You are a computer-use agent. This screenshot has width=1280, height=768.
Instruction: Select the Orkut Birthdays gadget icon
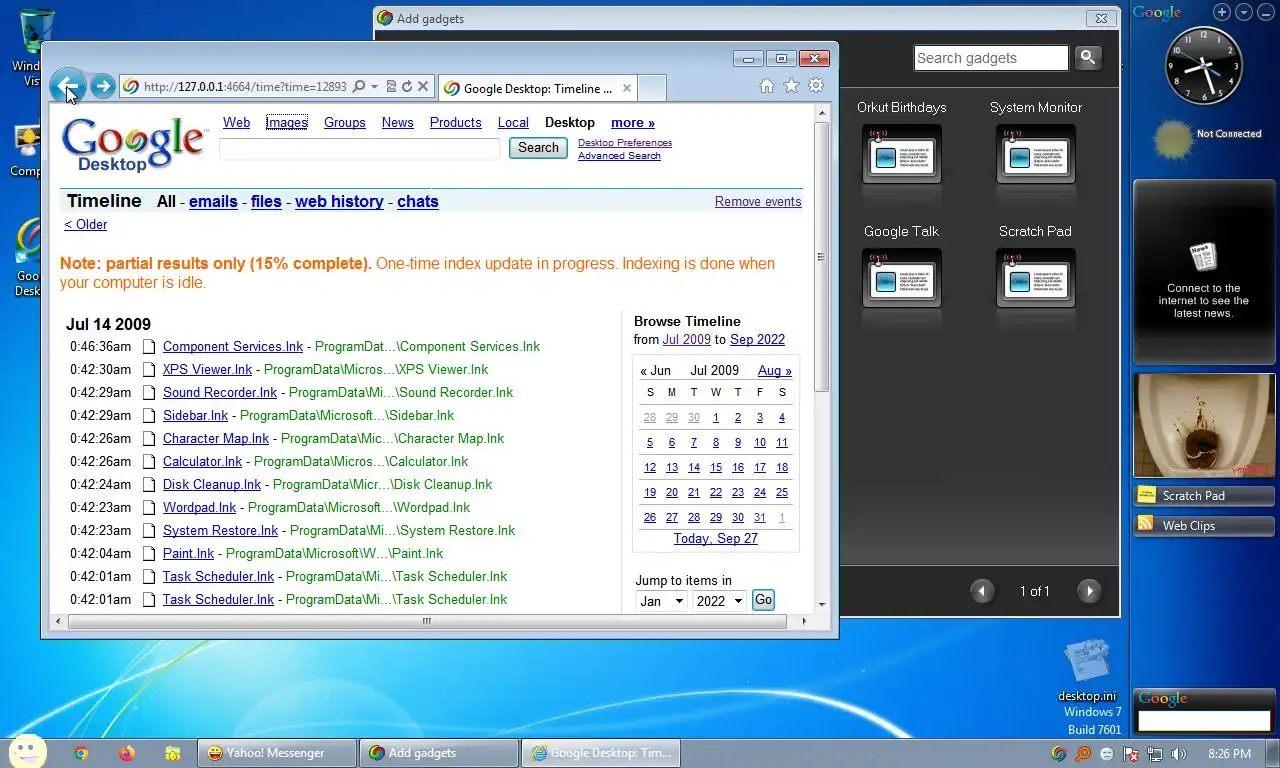pyautogui.click(x=901, y=154)
